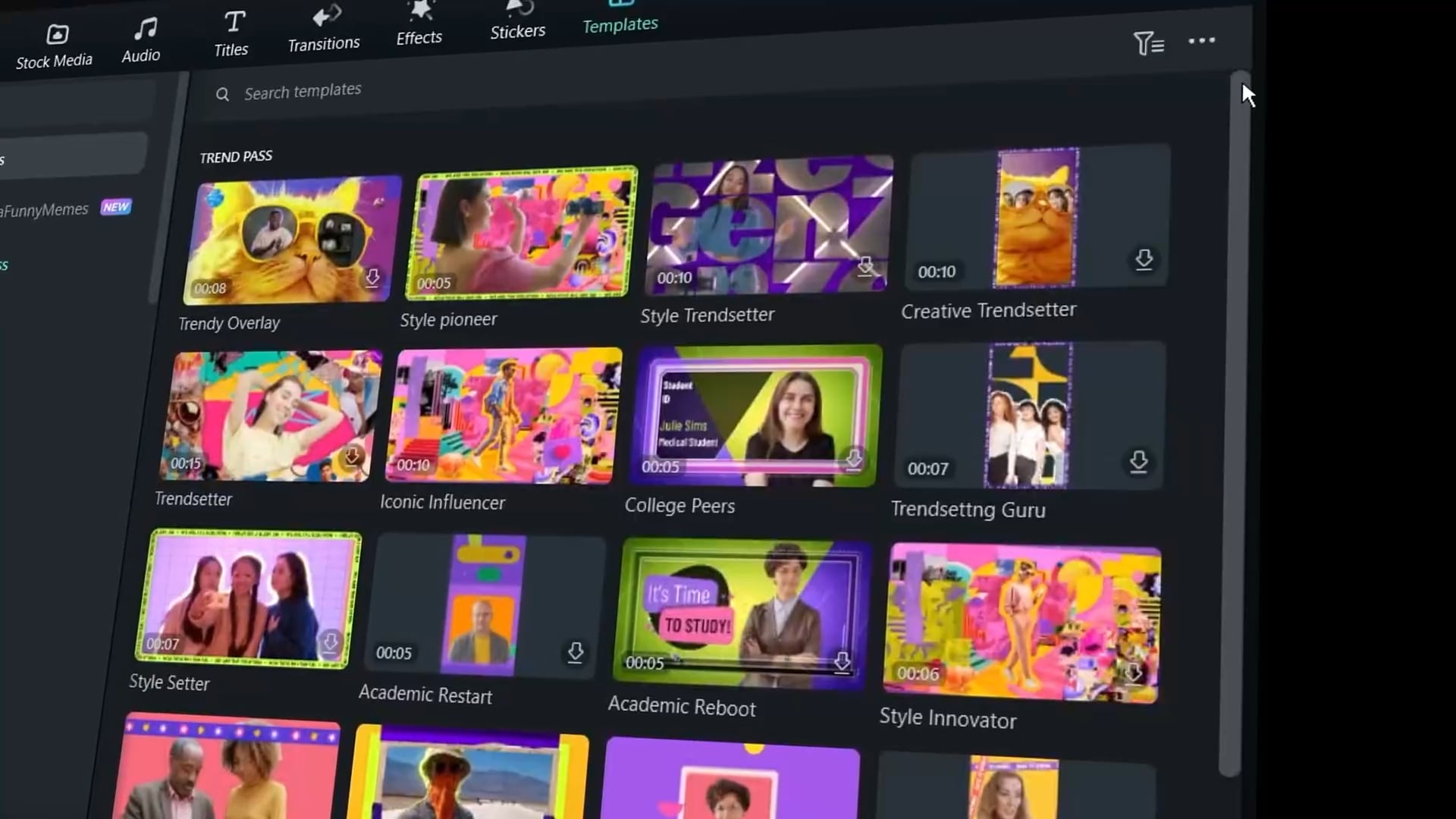Open the three-dot more options menu
Screen dimensions: 1456x819
pos(1201,41)
